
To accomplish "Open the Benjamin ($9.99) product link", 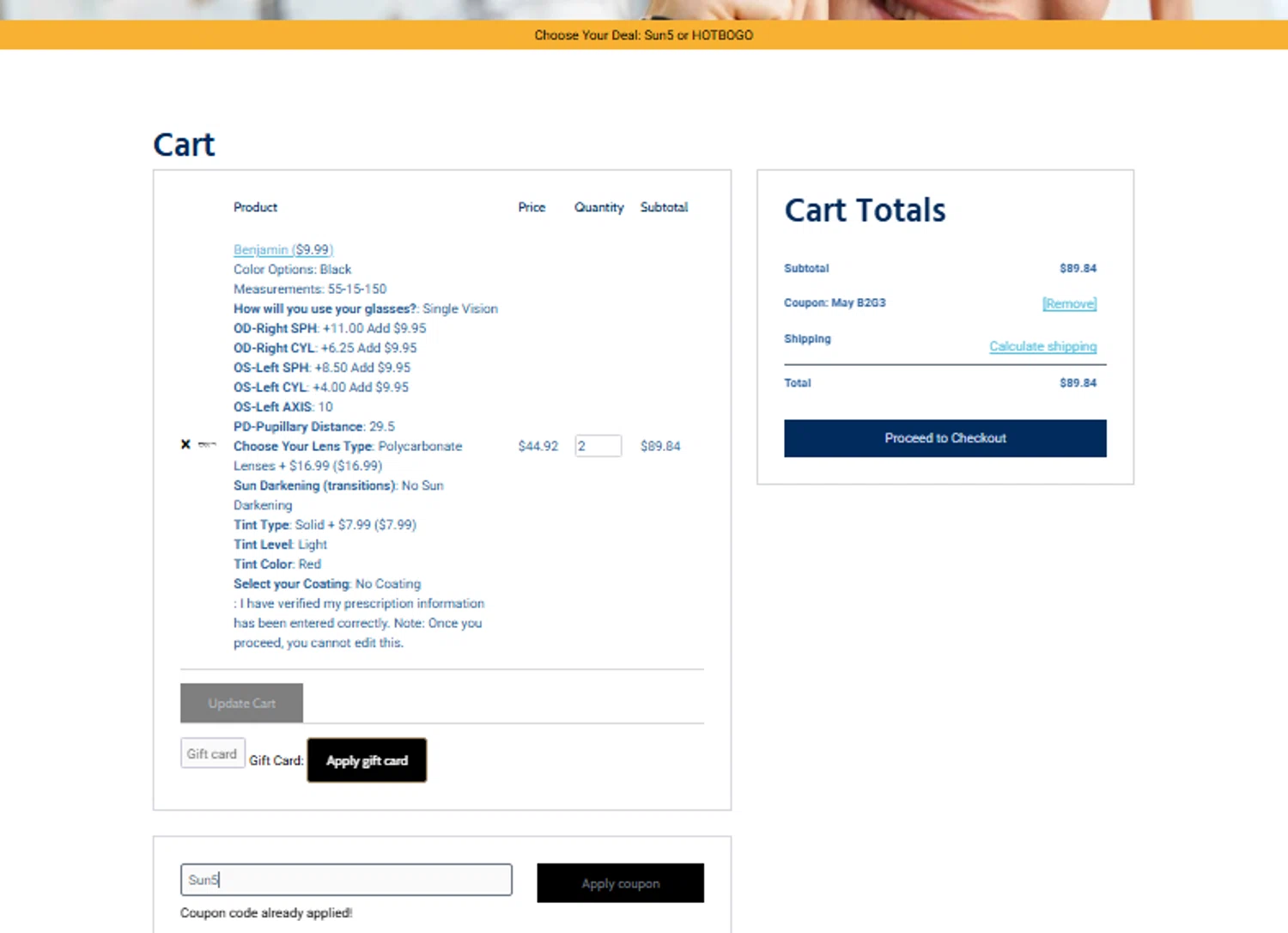I will 283,249.
